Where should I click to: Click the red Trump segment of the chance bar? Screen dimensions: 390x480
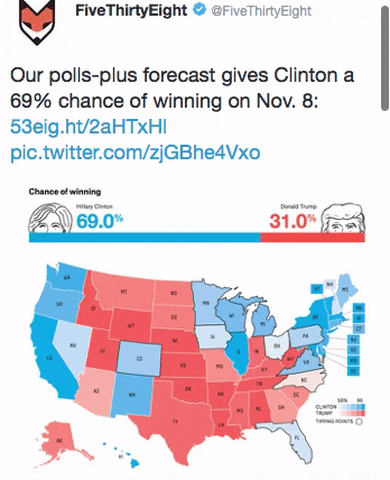(313, 237)
